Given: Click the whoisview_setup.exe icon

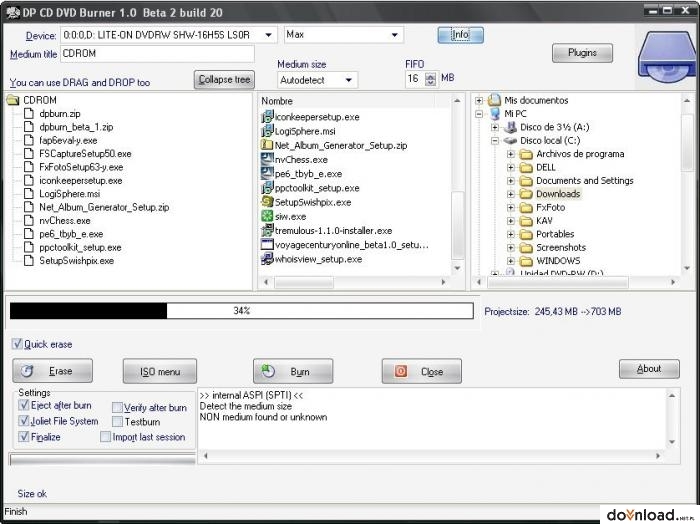Looking at the screenshot, I should click(267, 259).
